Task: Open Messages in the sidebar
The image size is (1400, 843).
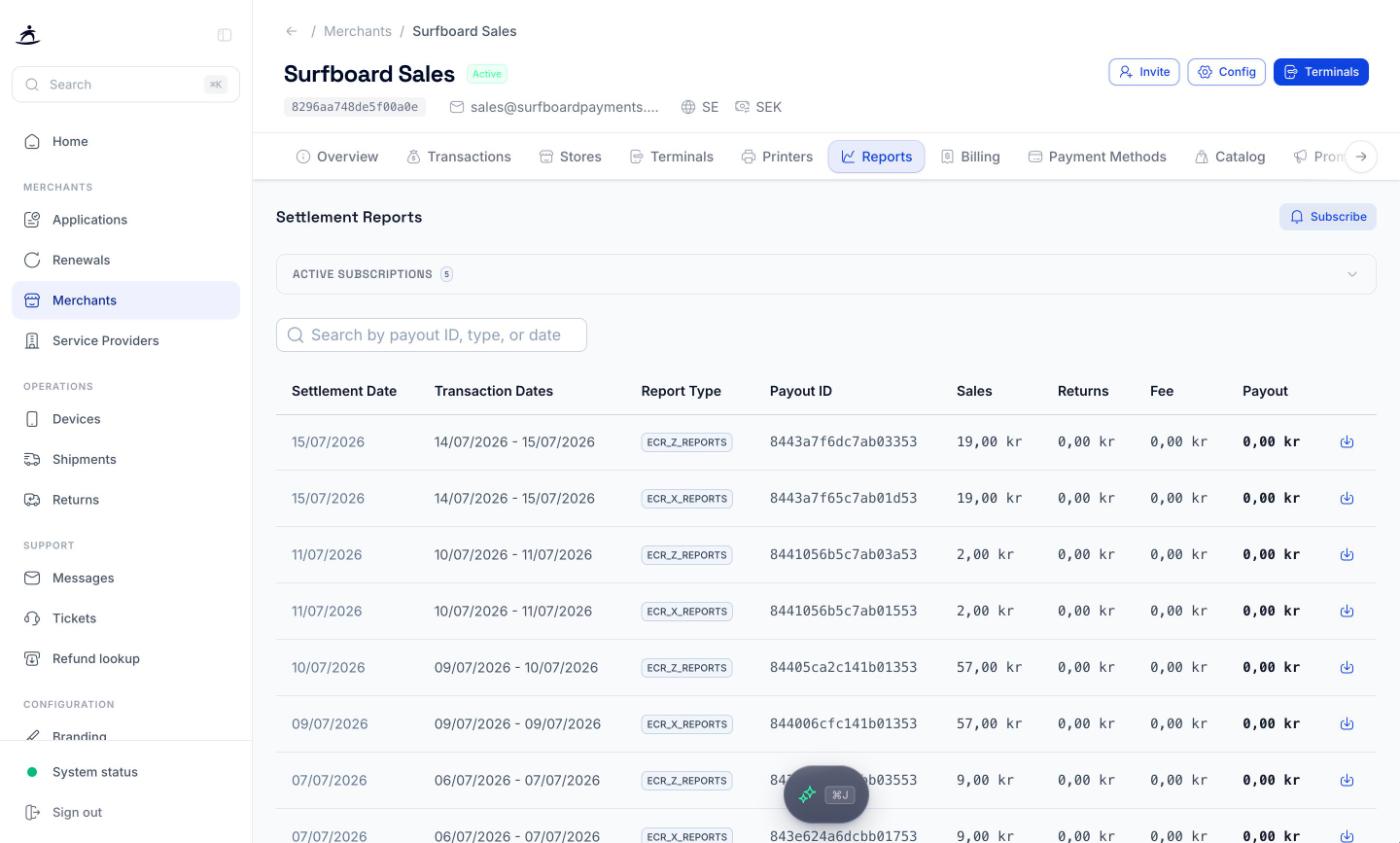Action: tap(126, 578)
